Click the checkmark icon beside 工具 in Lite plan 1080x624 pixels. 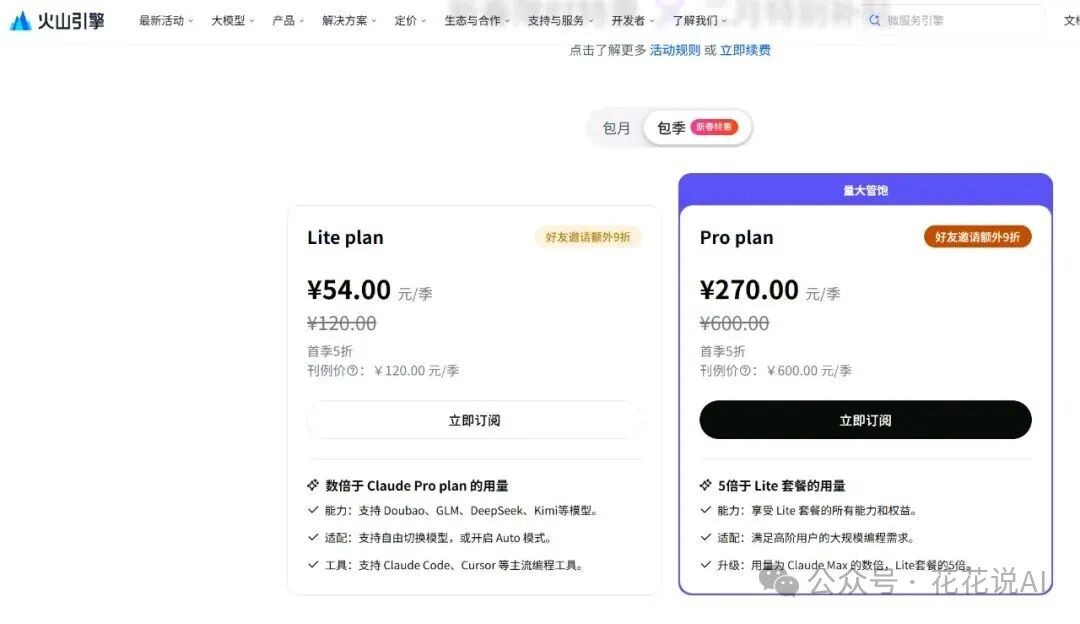point(311,564)
